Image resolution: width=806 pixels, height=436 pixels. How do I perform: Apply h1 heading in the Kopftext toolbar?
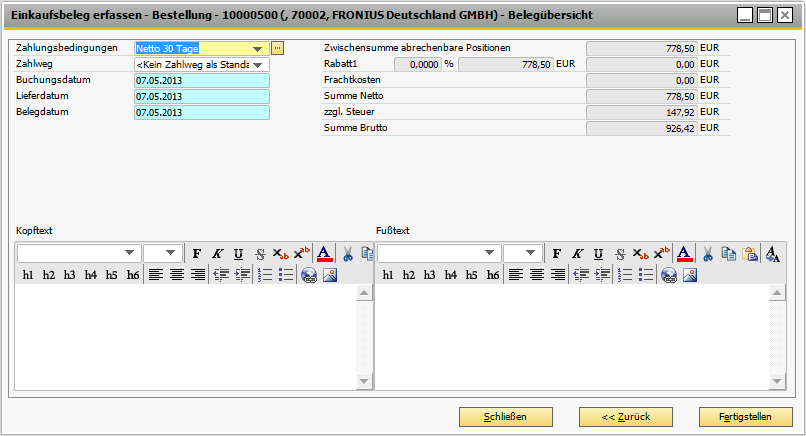pyautogui.click(x=28, y=275)
